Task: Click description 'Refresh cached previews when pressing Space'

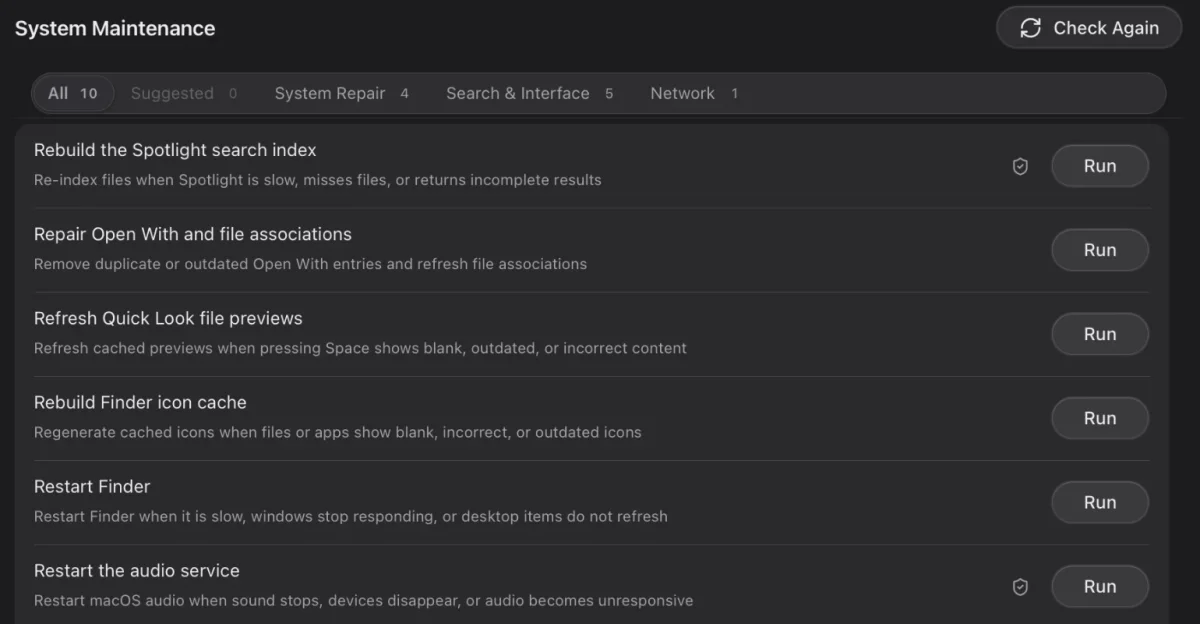Action: [360, 348]
